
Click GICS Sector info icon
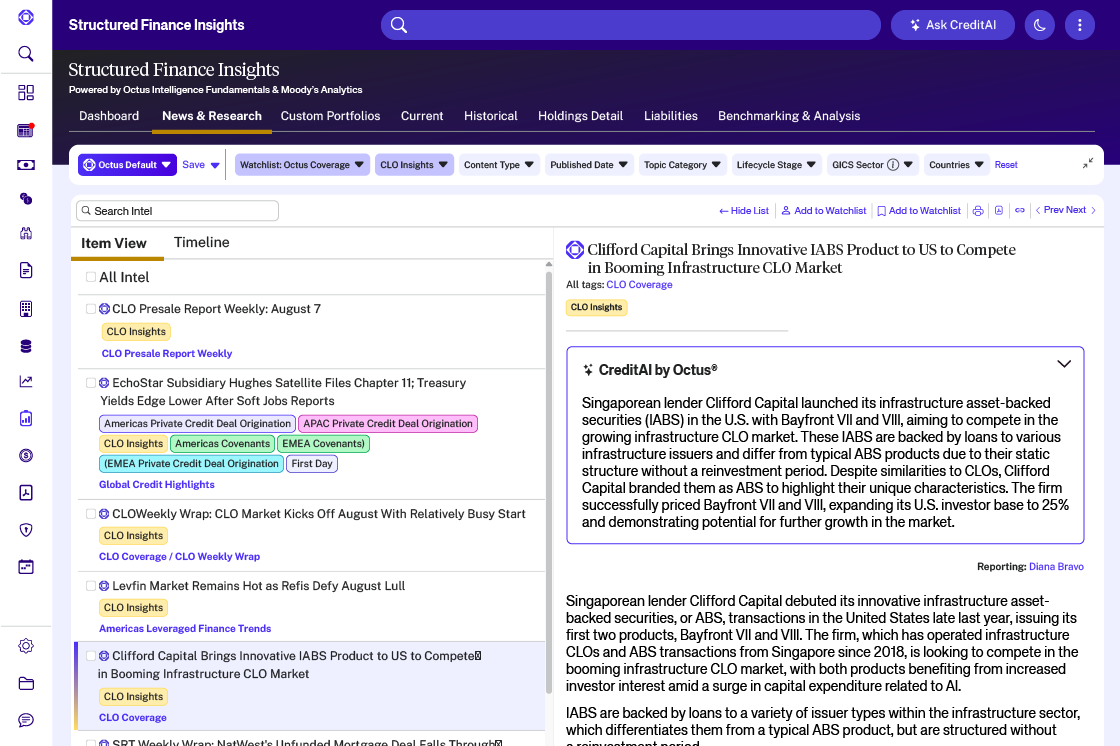[893, 164]
